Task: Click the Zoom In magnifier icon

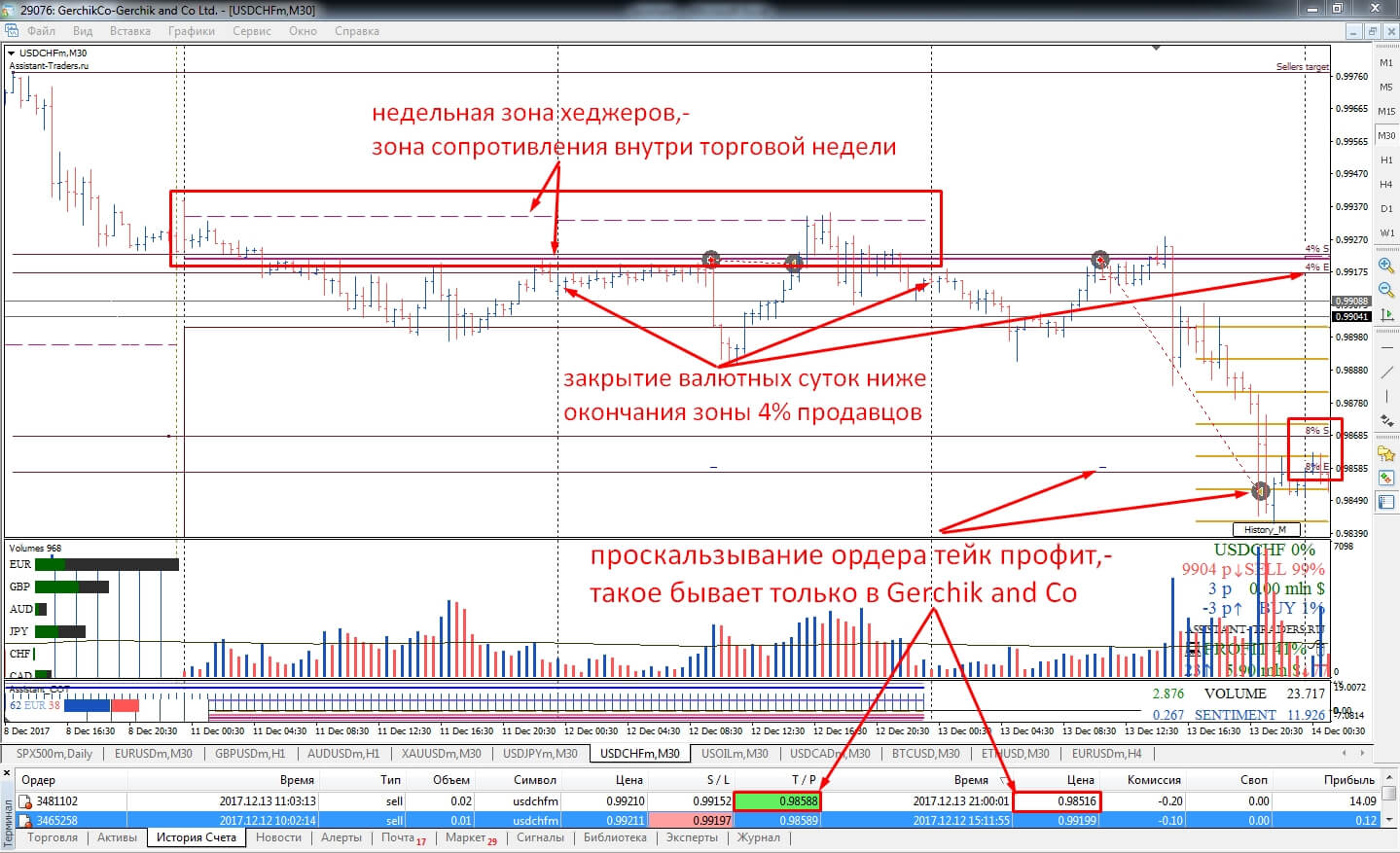Action: [1386, 266]
